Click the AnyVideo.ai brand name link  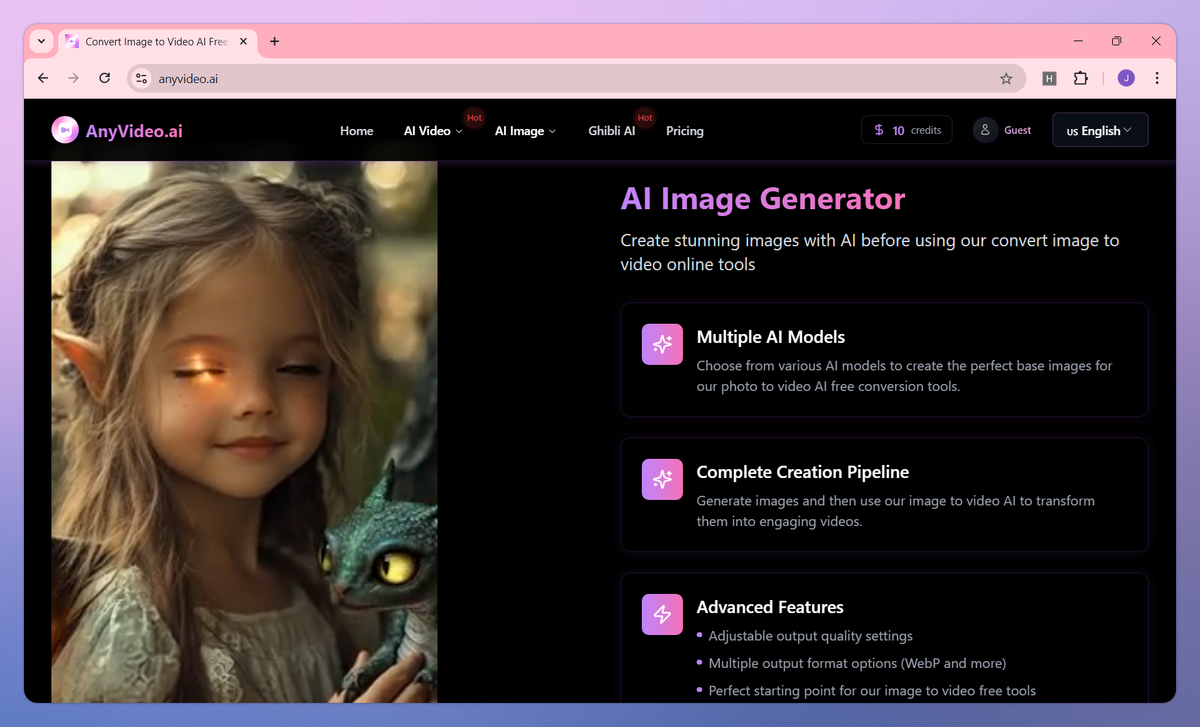[134, 130]
